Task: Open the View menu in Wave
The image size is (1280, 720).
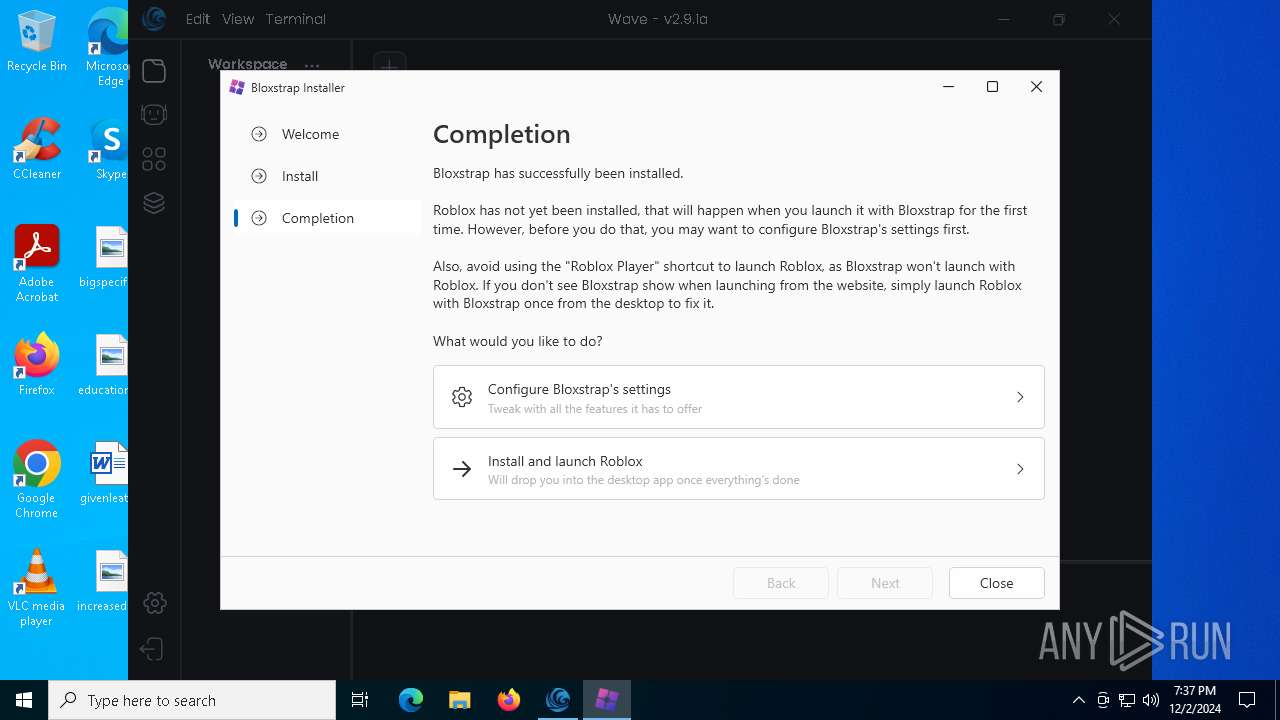Action: click(x=238, y=19)
